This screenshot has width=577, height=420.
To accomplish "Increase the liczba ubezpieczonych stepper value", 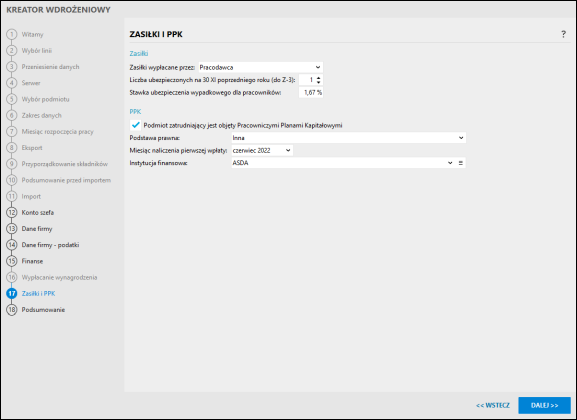I will pos(319,77).
